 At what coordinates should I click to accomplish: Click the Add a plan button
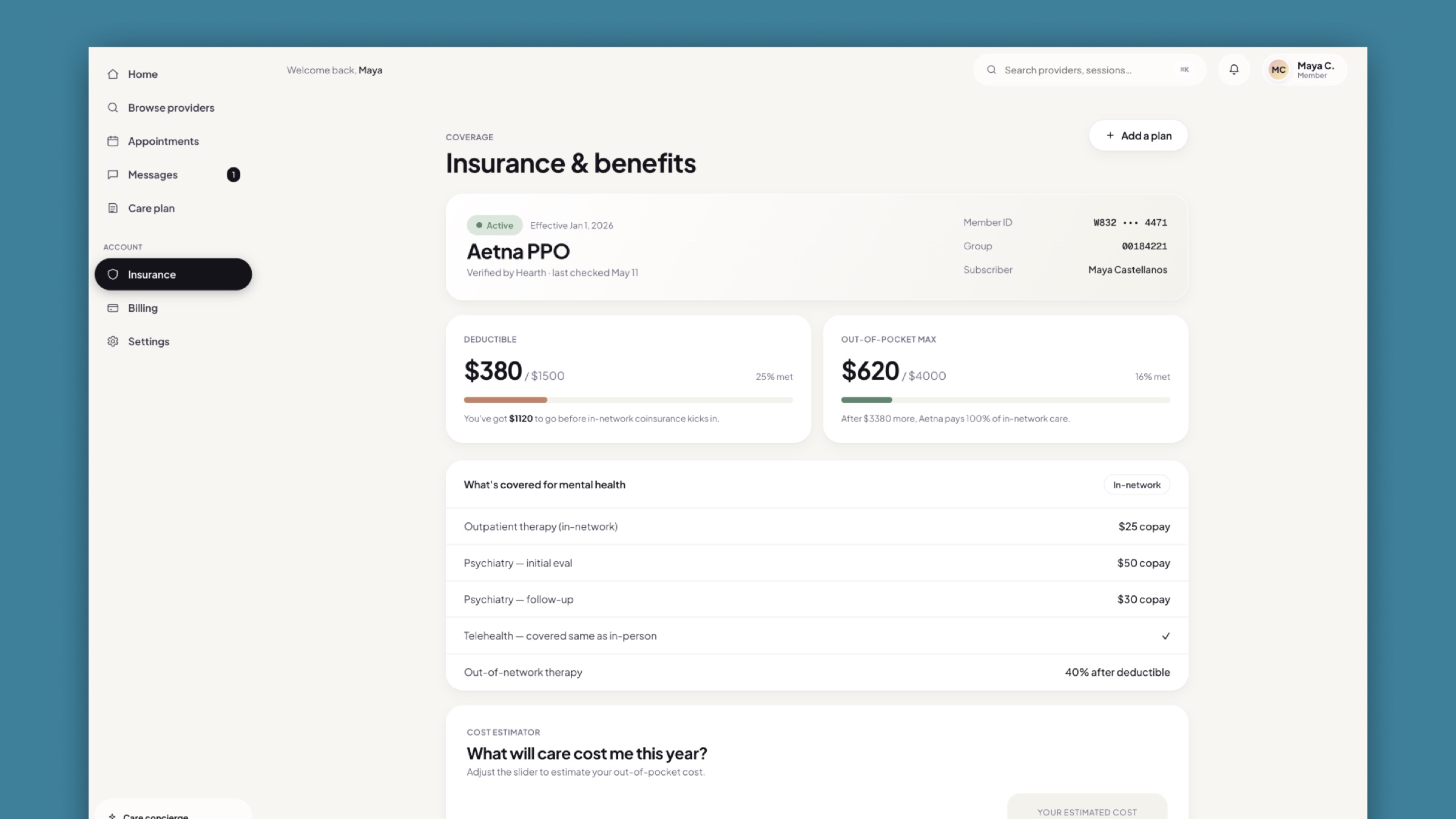pos(1138,135)
